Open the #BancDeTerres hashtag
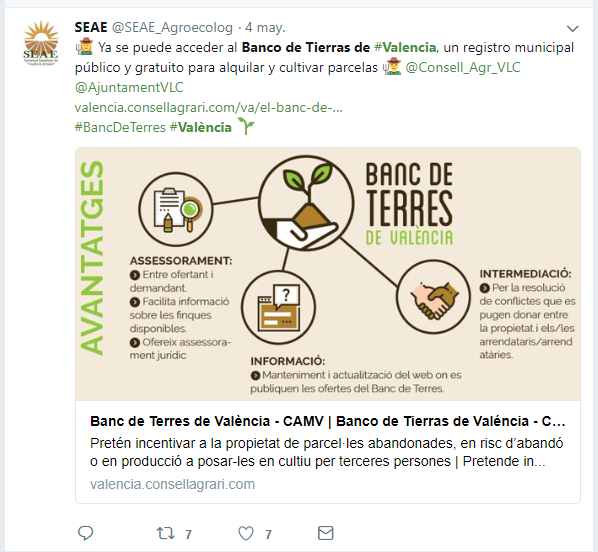Screen dimensions: 598x552 pos(120,127)
